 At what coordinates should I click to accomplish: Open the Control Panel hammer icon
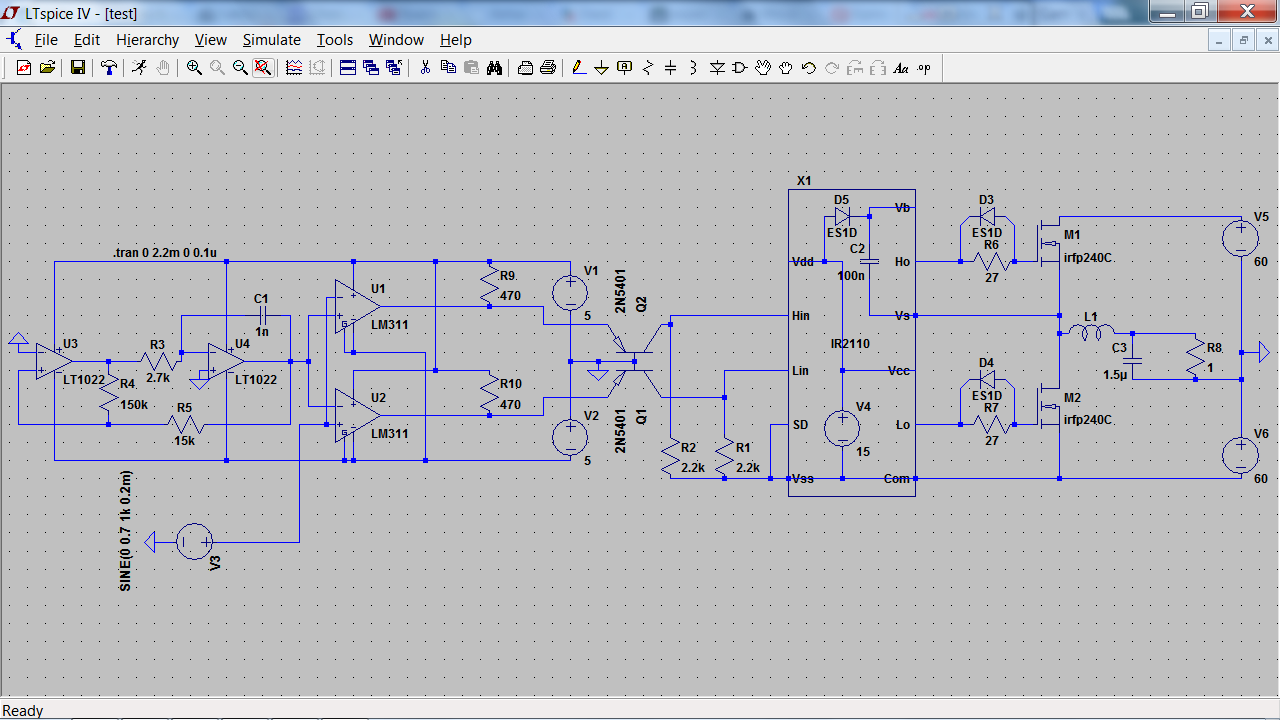tap(108, 68)
